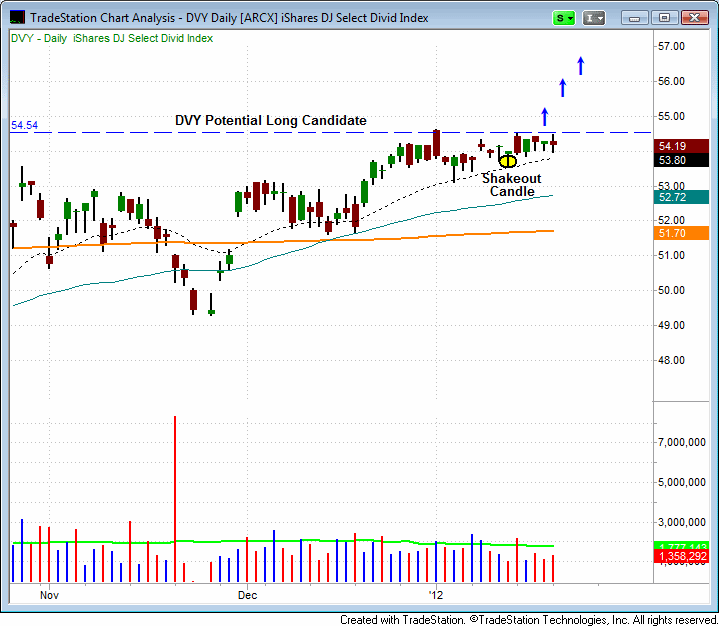
Task: Click the Dec date axis label
Action: click(247, 595)
